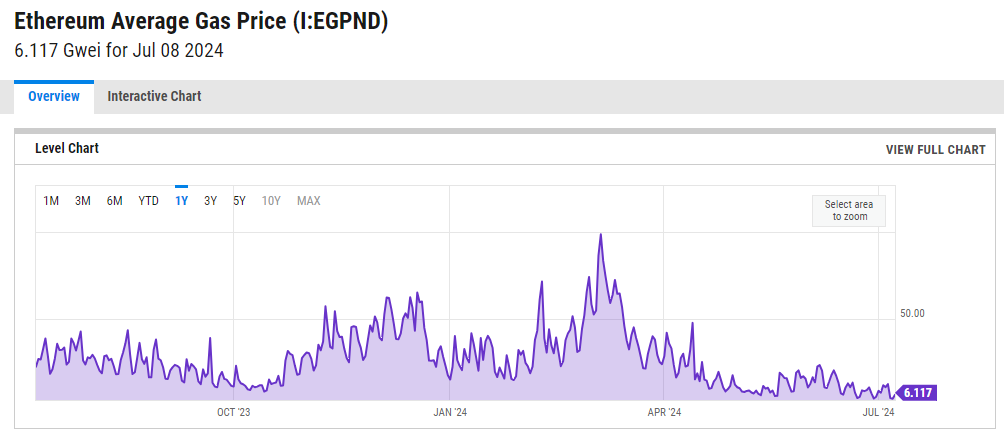Choose the 5Y time range
This screenshot has height=446, width=1004.
coord(239,201)
